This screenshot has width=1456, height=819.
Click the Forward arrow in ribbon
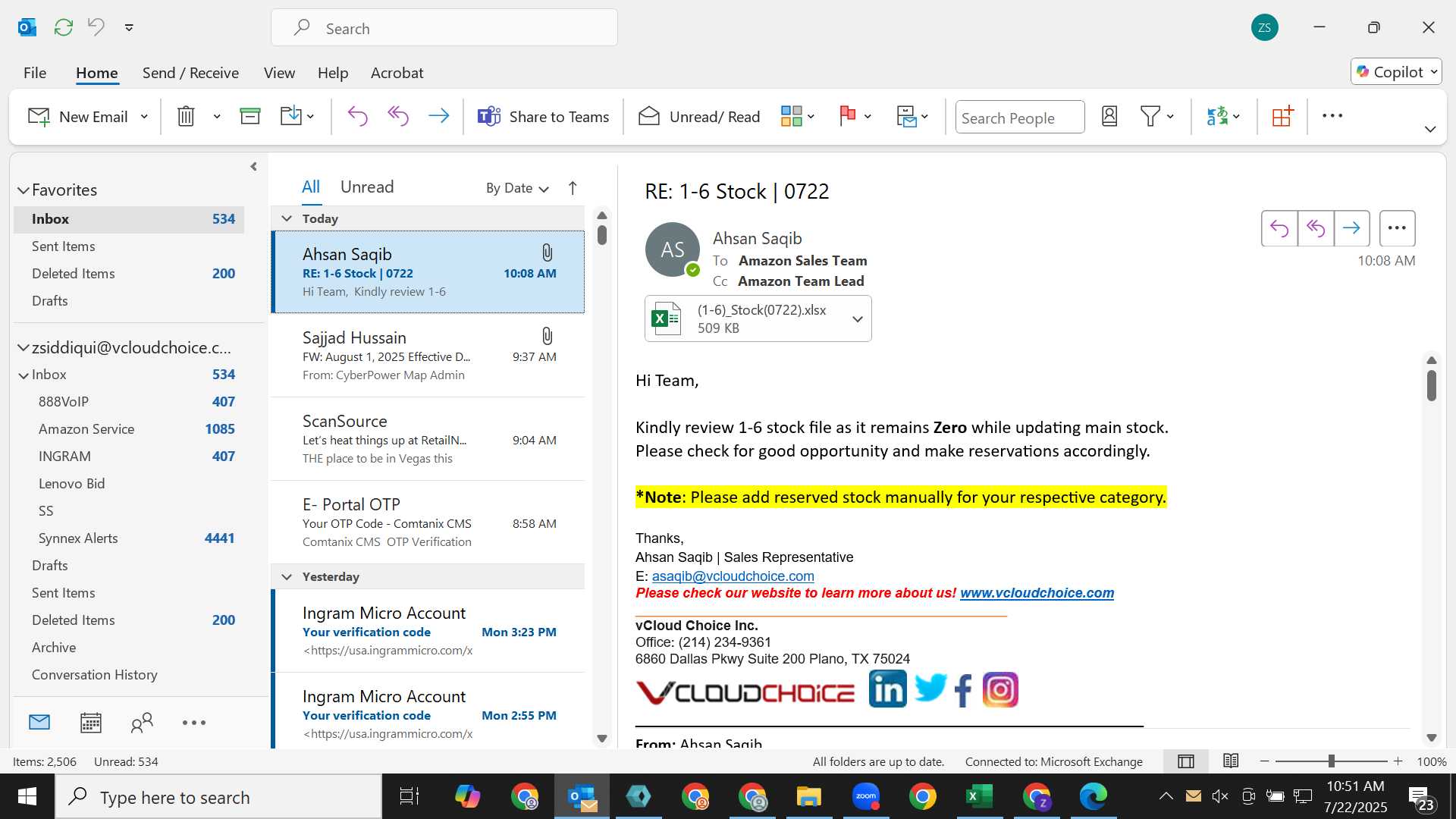(438, 116)
